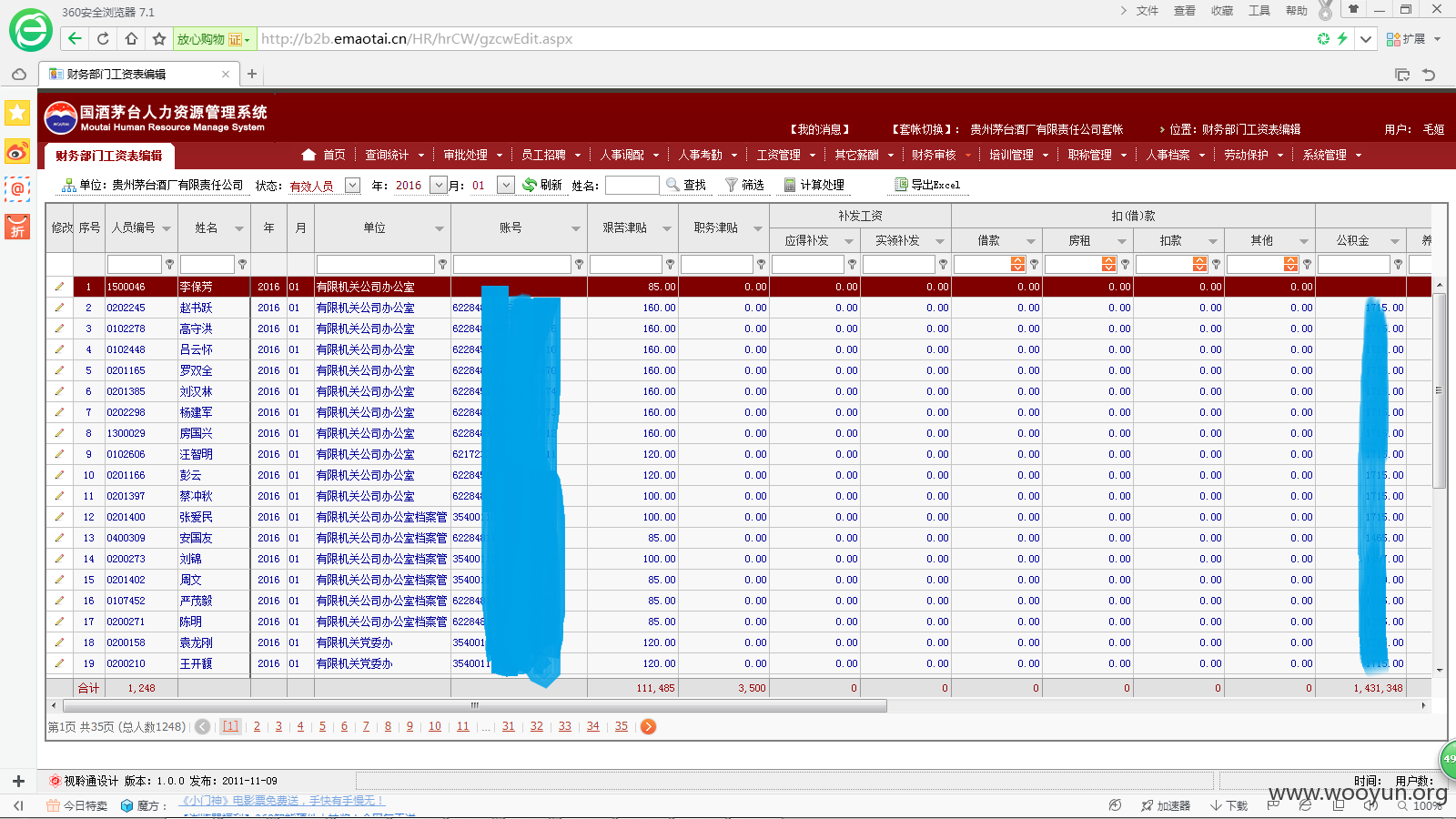Click the 房租 filter spinner stepper
This screenshot has width=1456, height=819.
point(1108,264)
